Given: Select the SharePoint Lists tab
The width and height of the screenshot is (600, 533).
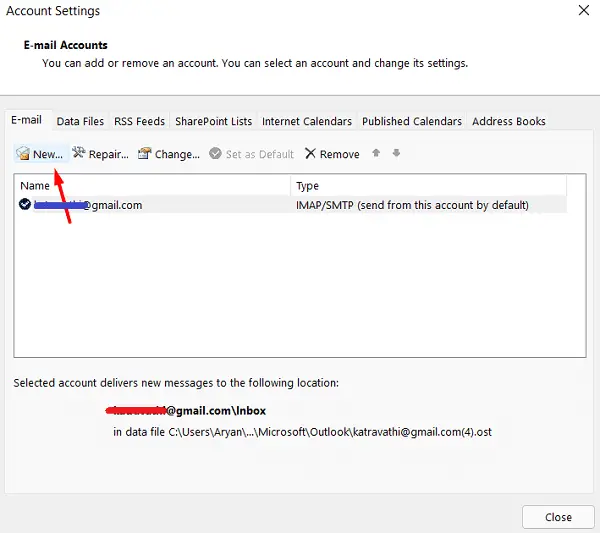Looking at the screenshot, I should pyautogui.click(x=213, y=122).
